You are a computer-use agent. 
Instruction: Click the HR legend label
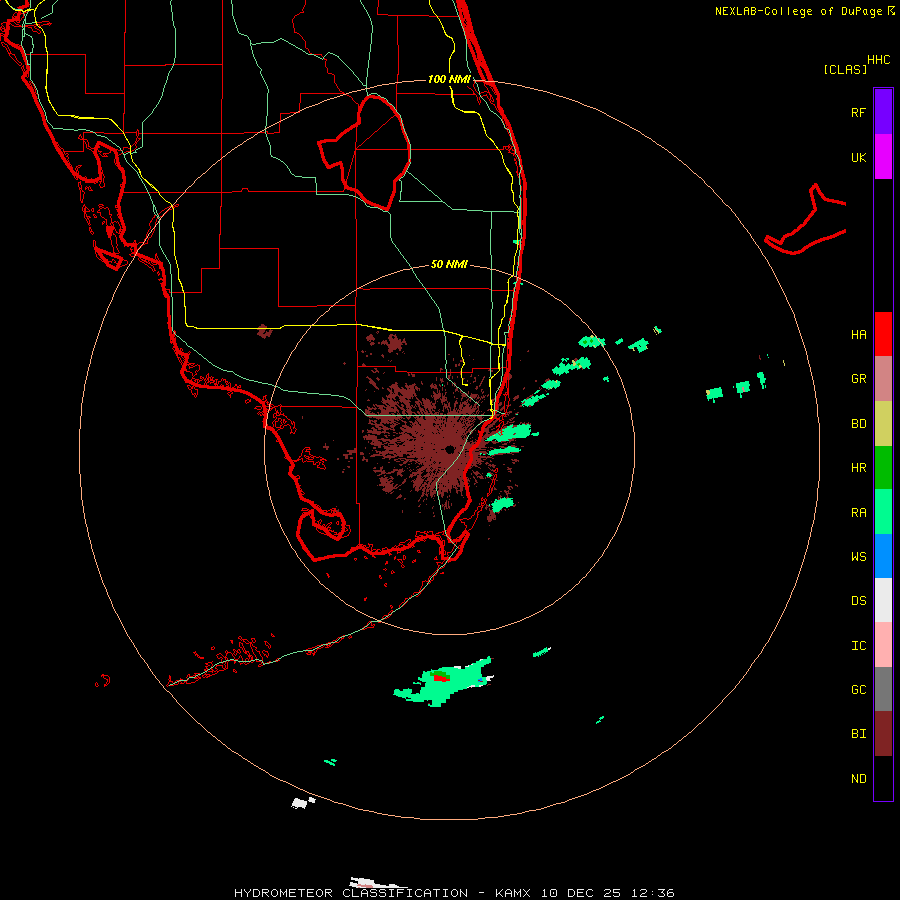(858, 468)
